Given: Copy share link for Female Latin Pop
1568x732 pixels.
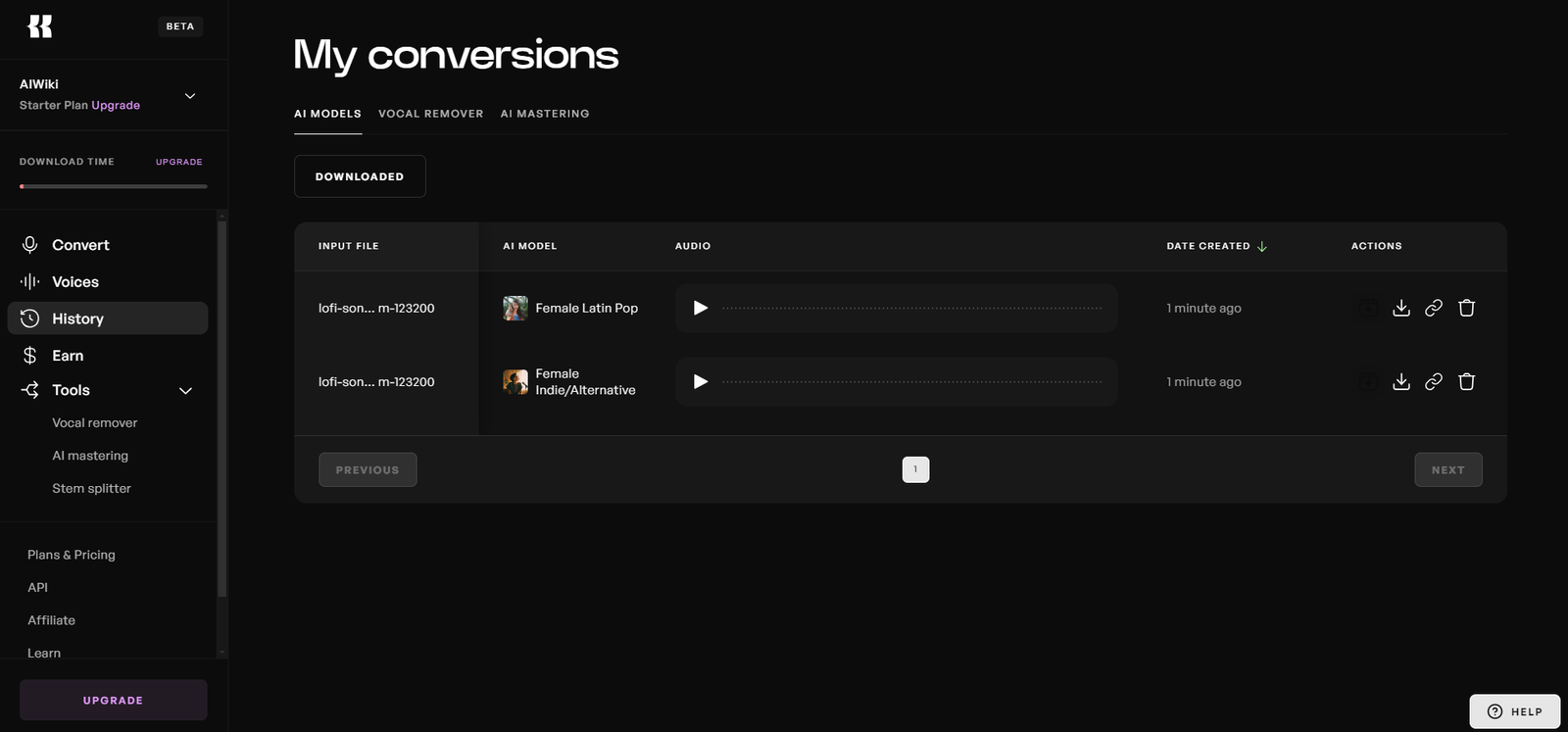Looking at the screenshot, I should coord(1434,308).
